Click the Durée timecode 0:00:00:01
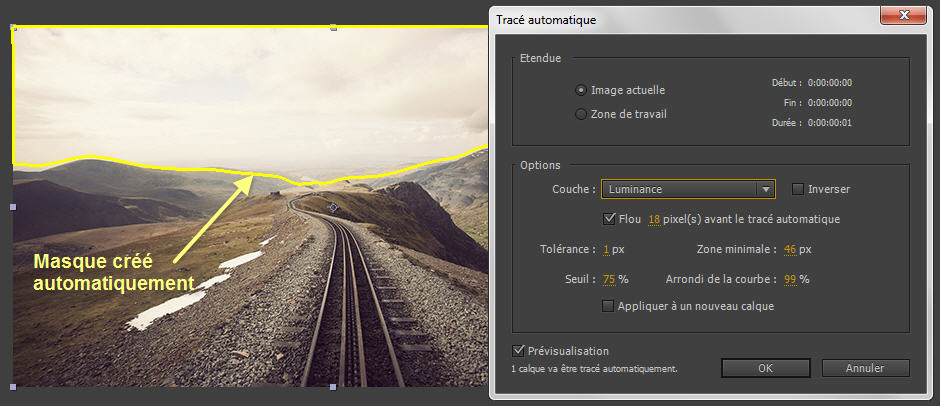The height and width of the screenshot is (406, 940). point(830,123)
